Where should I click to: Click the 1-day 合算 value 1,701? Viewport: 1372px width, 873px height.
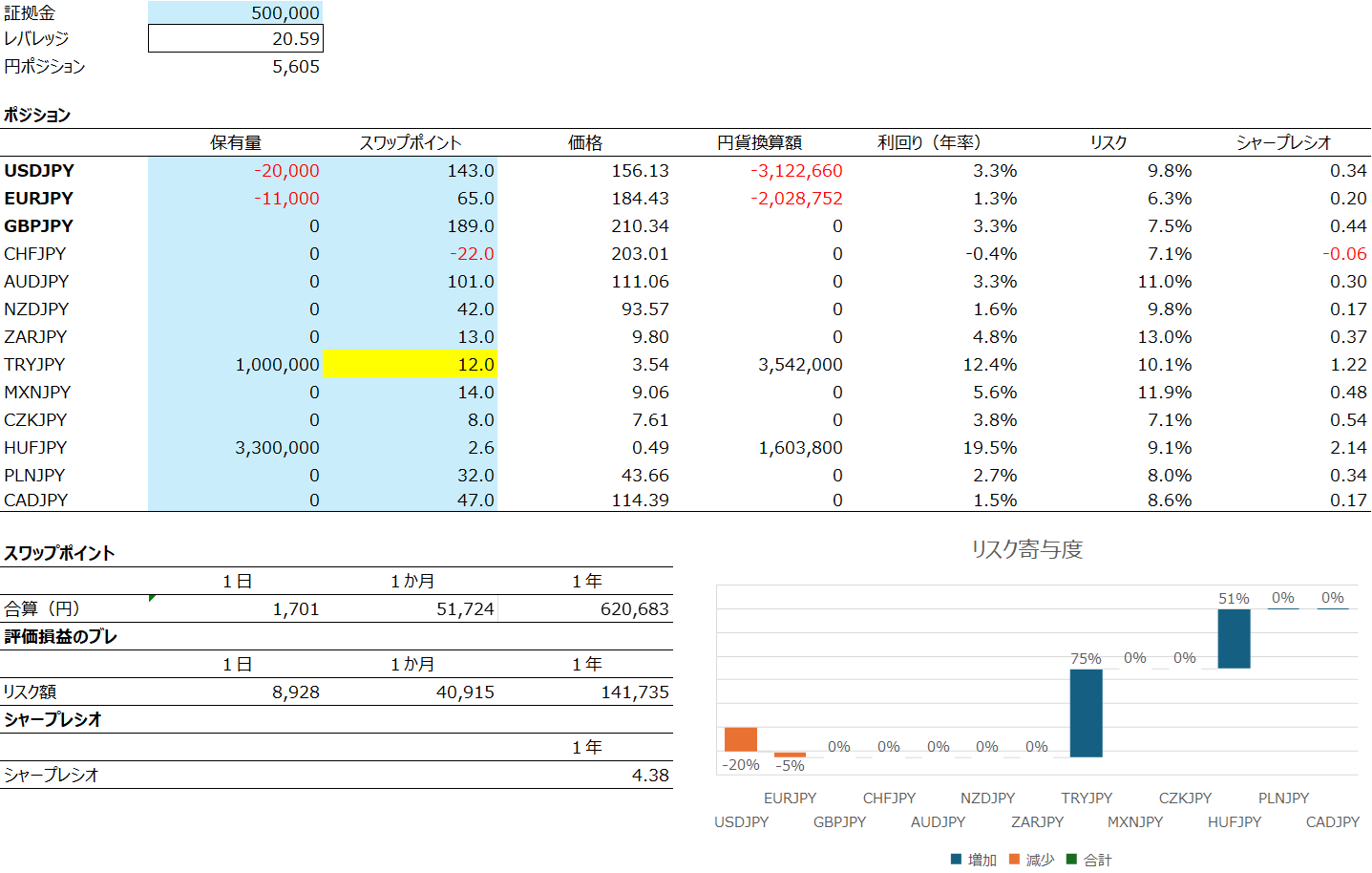click(236, 608)
